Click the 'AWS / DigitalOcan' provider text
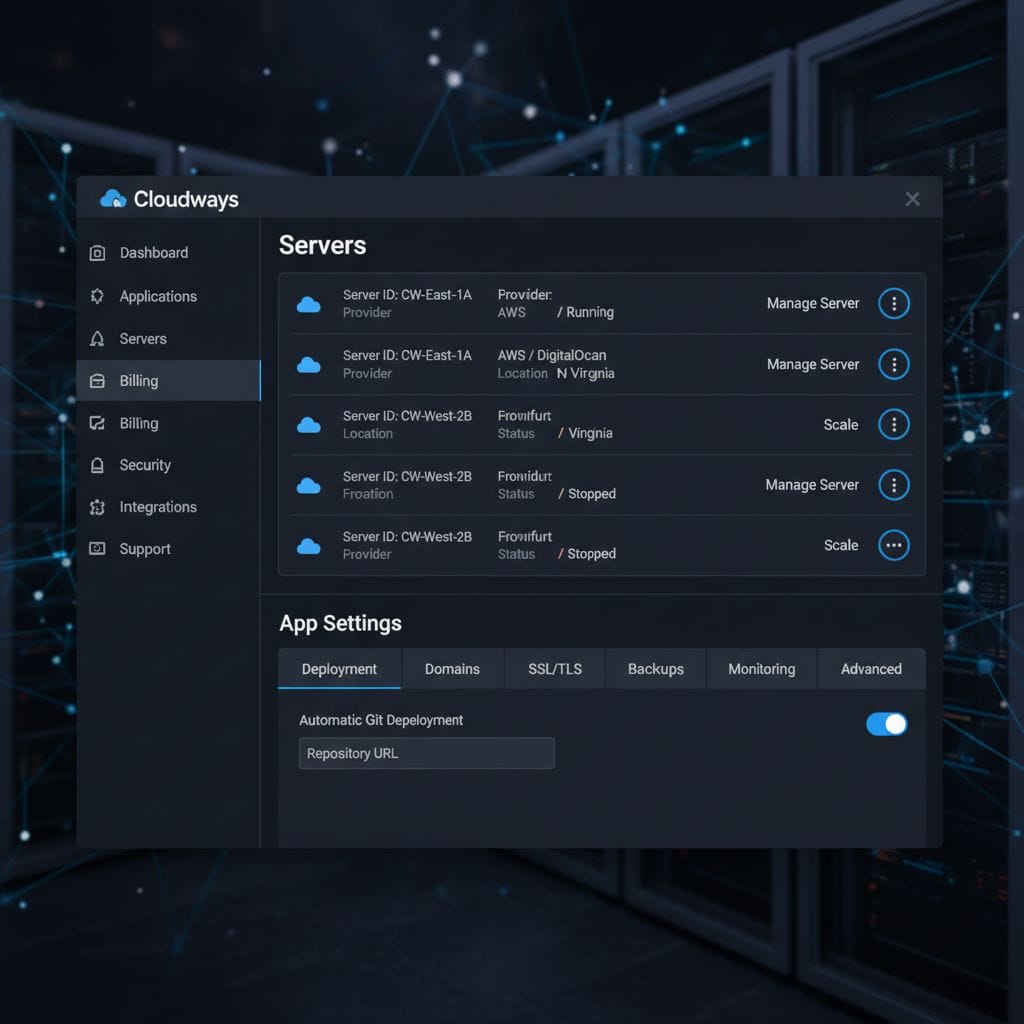This screenshot has height=1024, width=1024. point(552,355)
